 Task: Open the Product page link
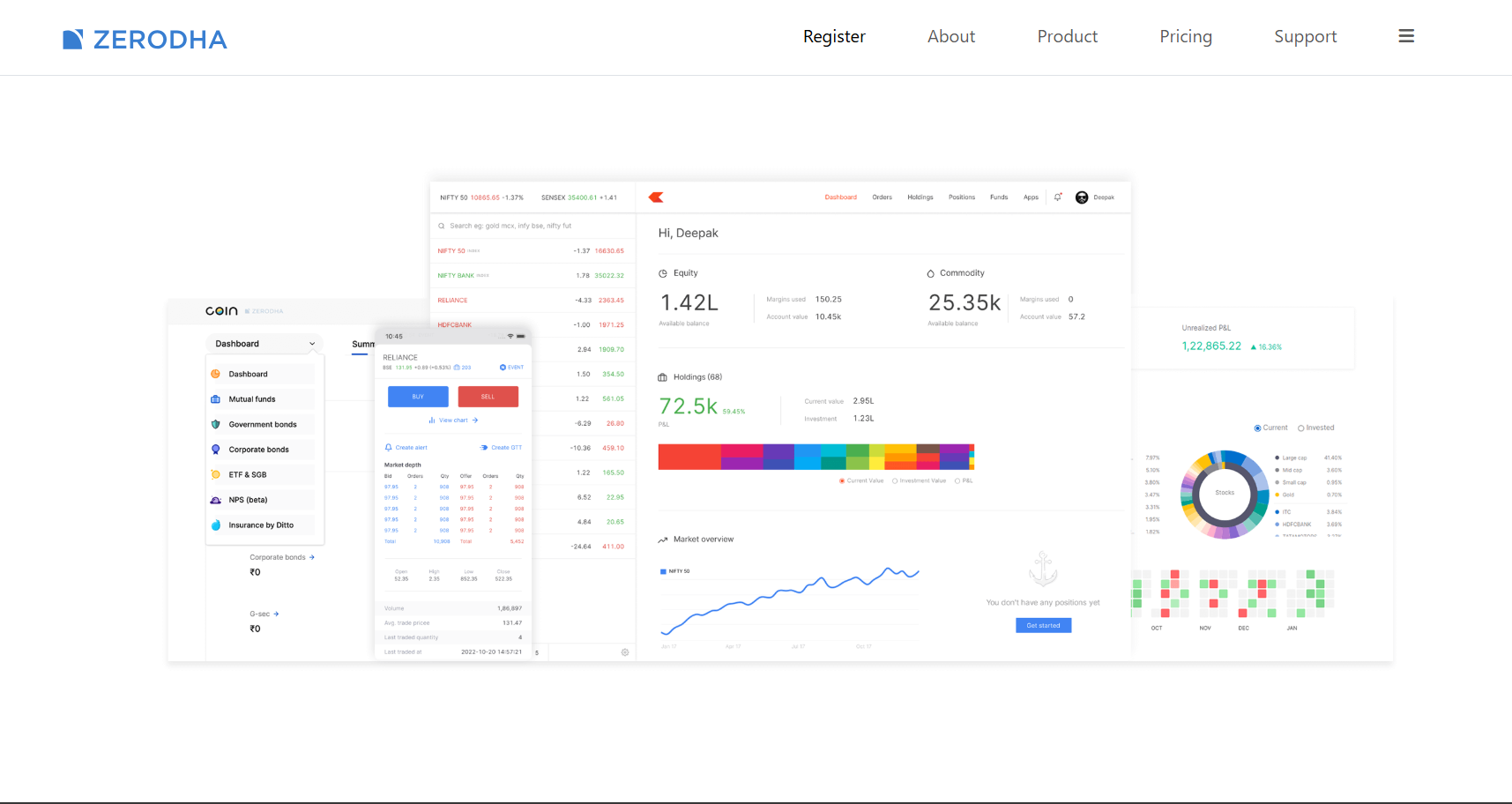(x=1067, y=36)
